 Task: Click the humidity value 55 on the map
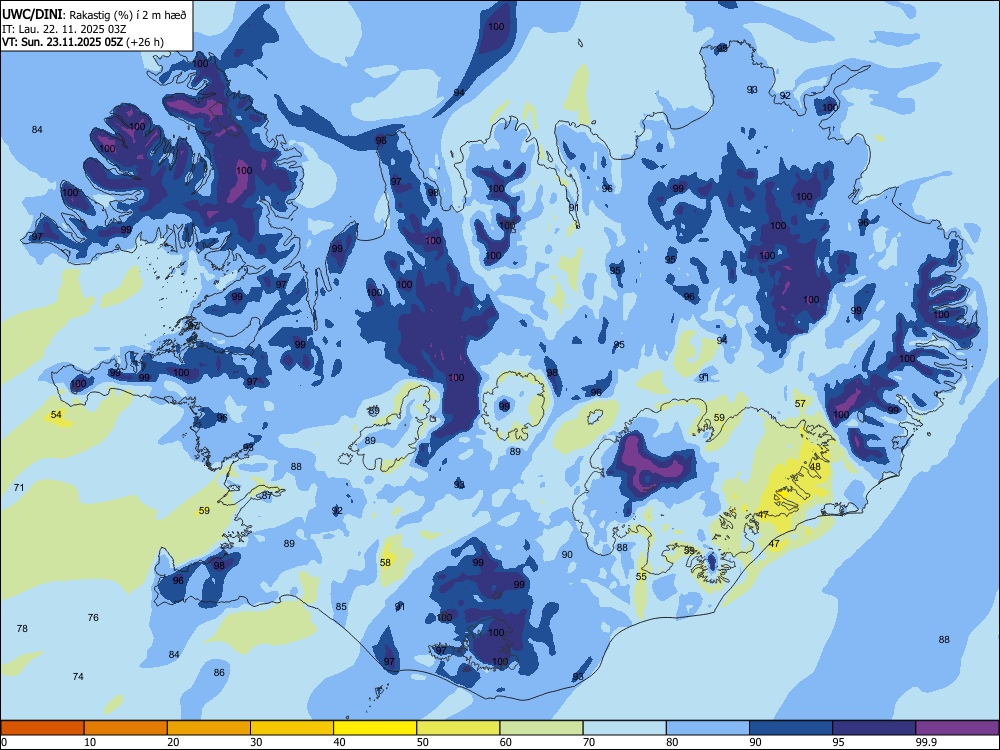pyautogui.click(x=641, y=576)
